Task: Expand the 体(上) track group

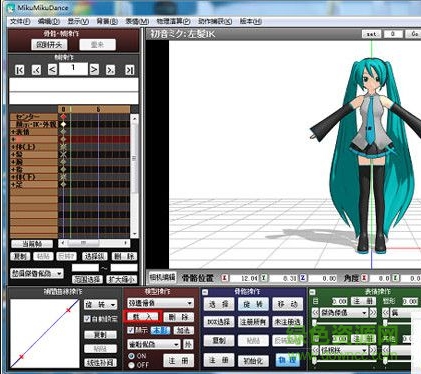Action: [x=13, y=147]
